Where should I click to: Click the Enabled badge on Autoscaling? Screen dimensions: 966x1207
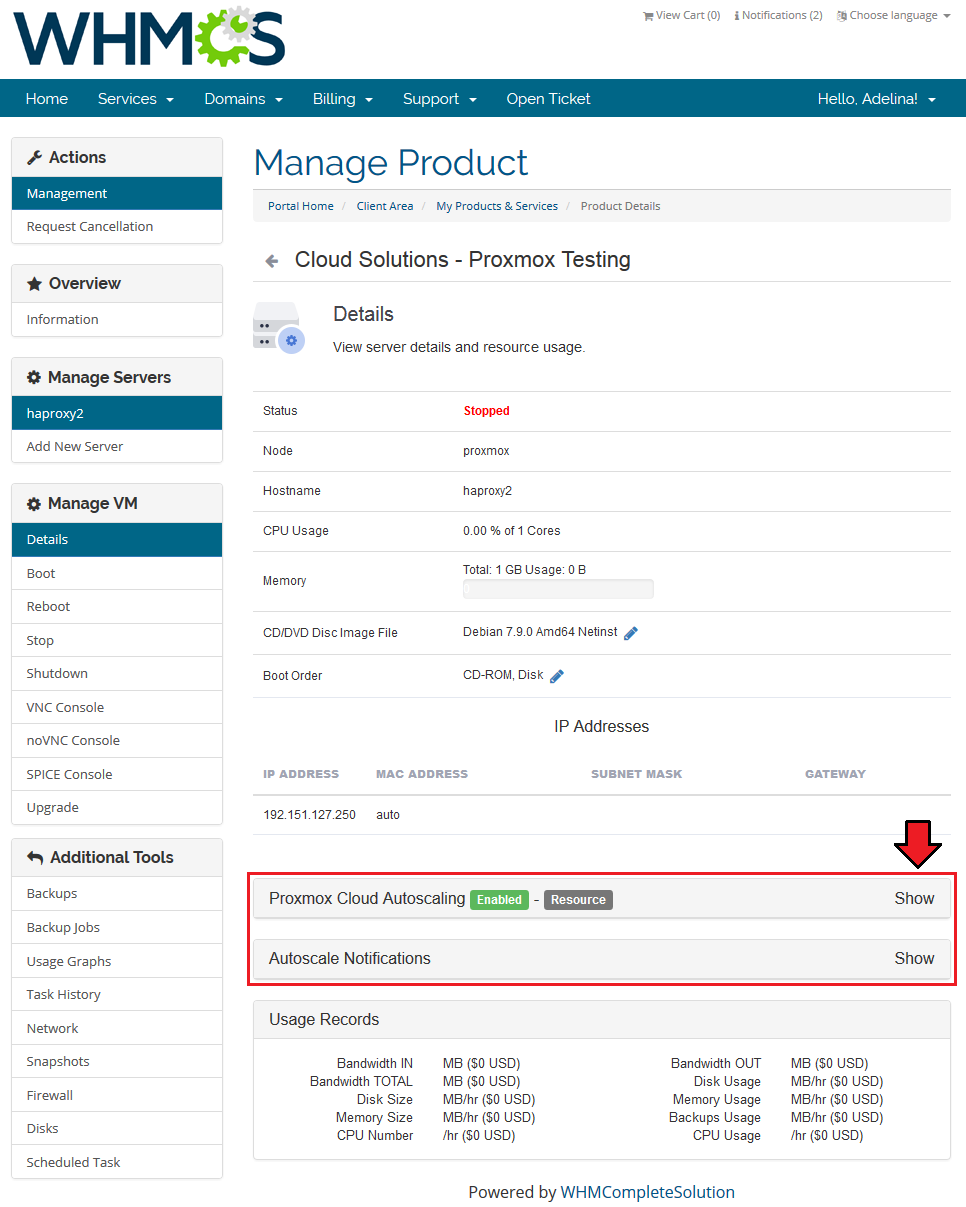tap(499, 900)
